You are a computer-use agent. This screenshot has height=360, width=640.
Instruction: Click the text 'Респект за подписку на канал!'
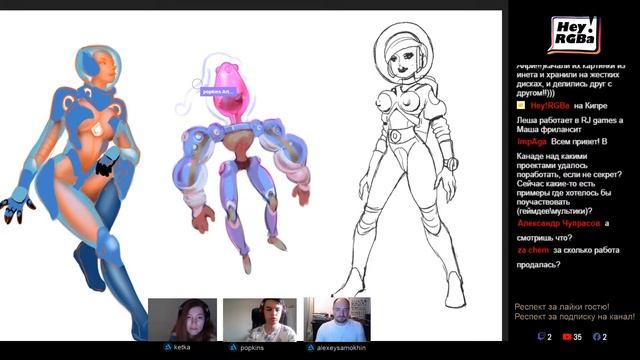coord(575,316)
